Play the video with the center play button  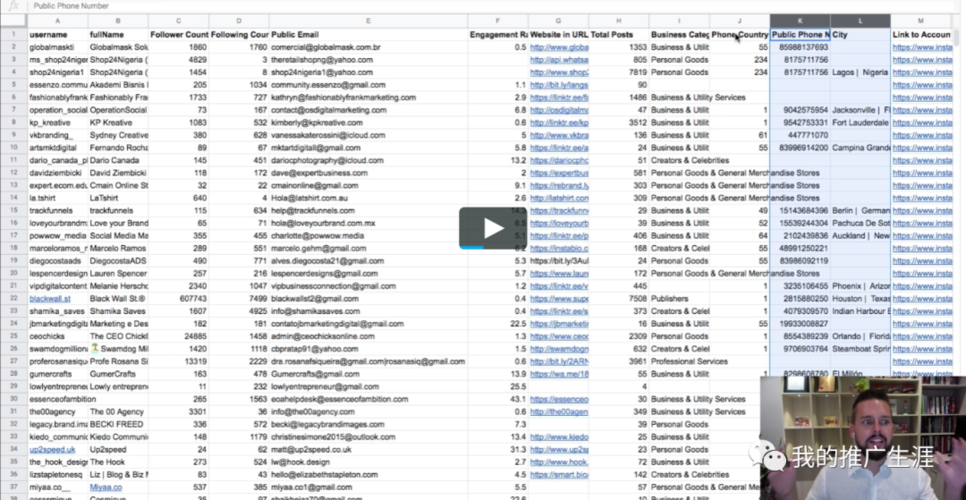click(x=491, y=228)
